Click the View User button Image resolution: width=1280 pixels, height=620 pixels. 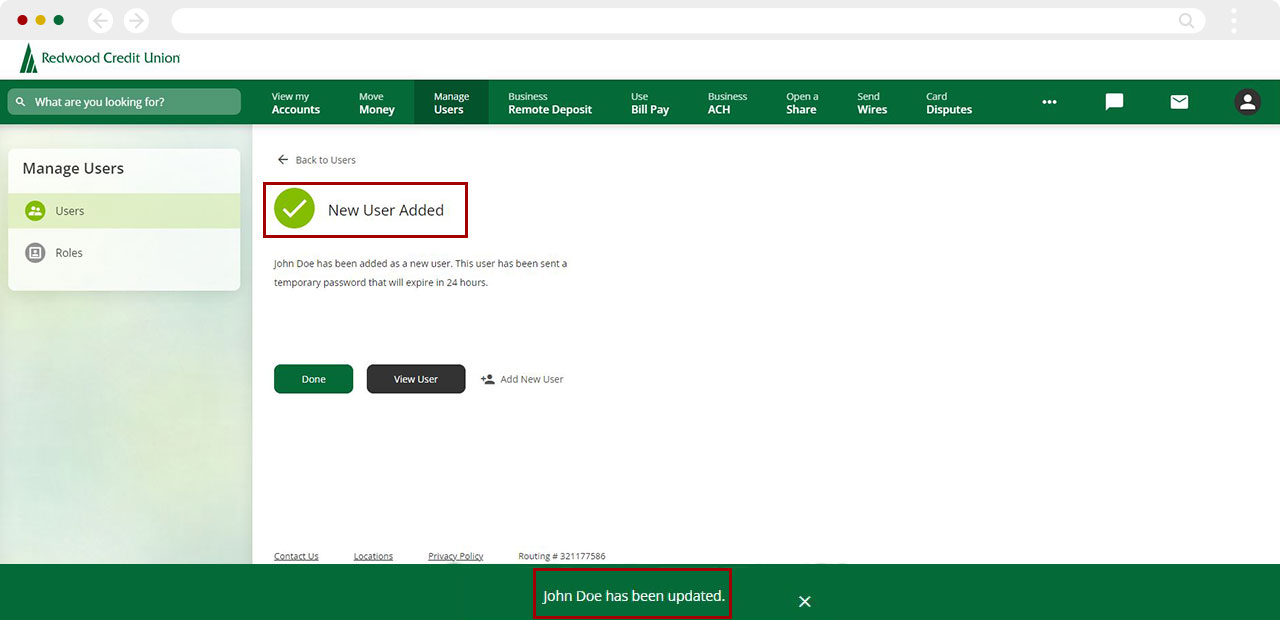(x=416, y=379)
